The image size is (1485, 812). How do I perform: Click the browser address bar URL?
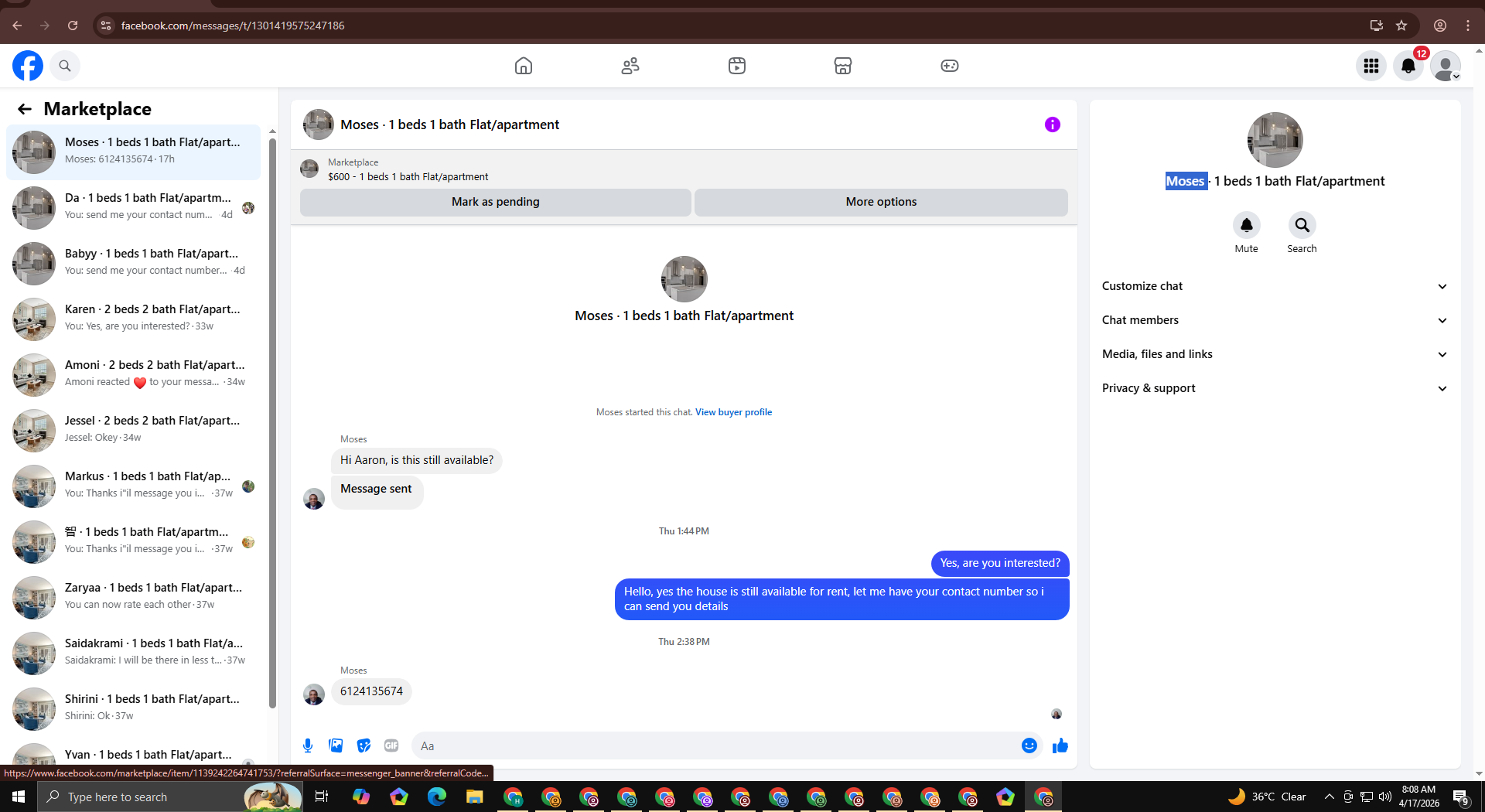click(233, 26)
